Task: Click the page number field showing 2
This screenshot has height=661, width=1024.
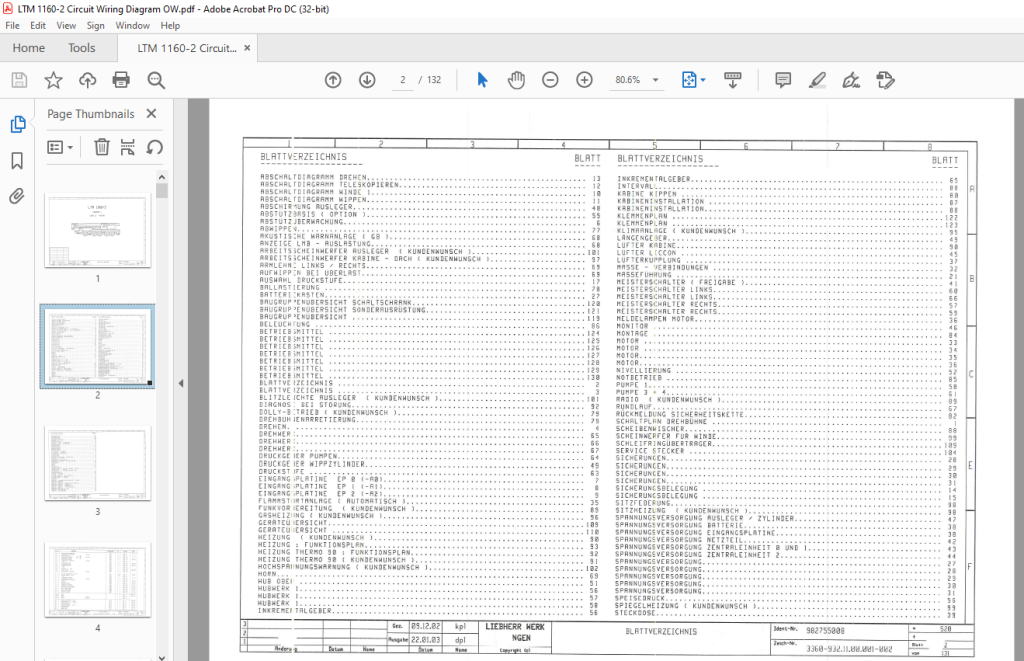Action: point(402,80)
